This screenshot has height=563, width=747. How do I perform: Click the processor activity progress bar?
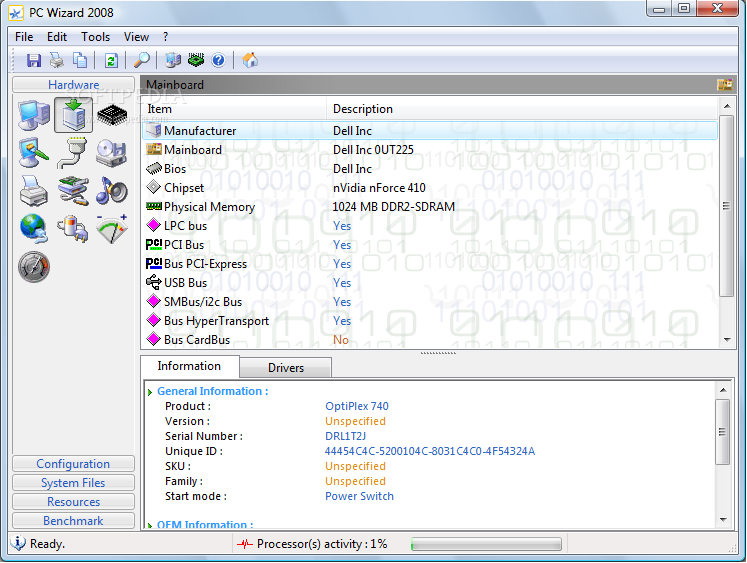[486, 544]
